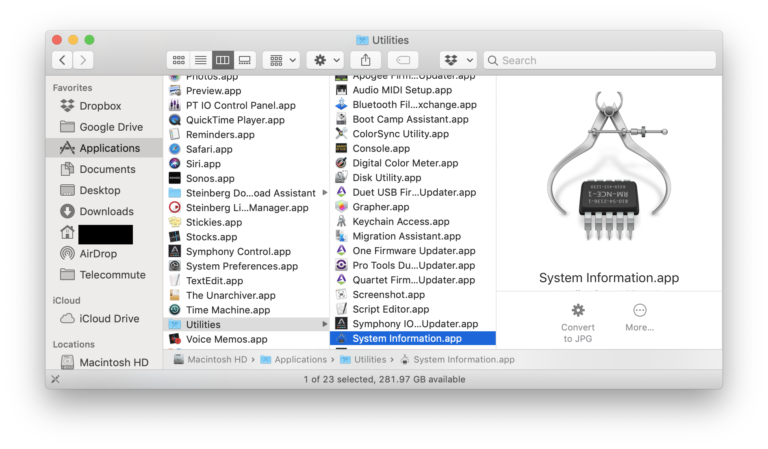
Task: Switch to icon view
Action: [x=179, y=60]
